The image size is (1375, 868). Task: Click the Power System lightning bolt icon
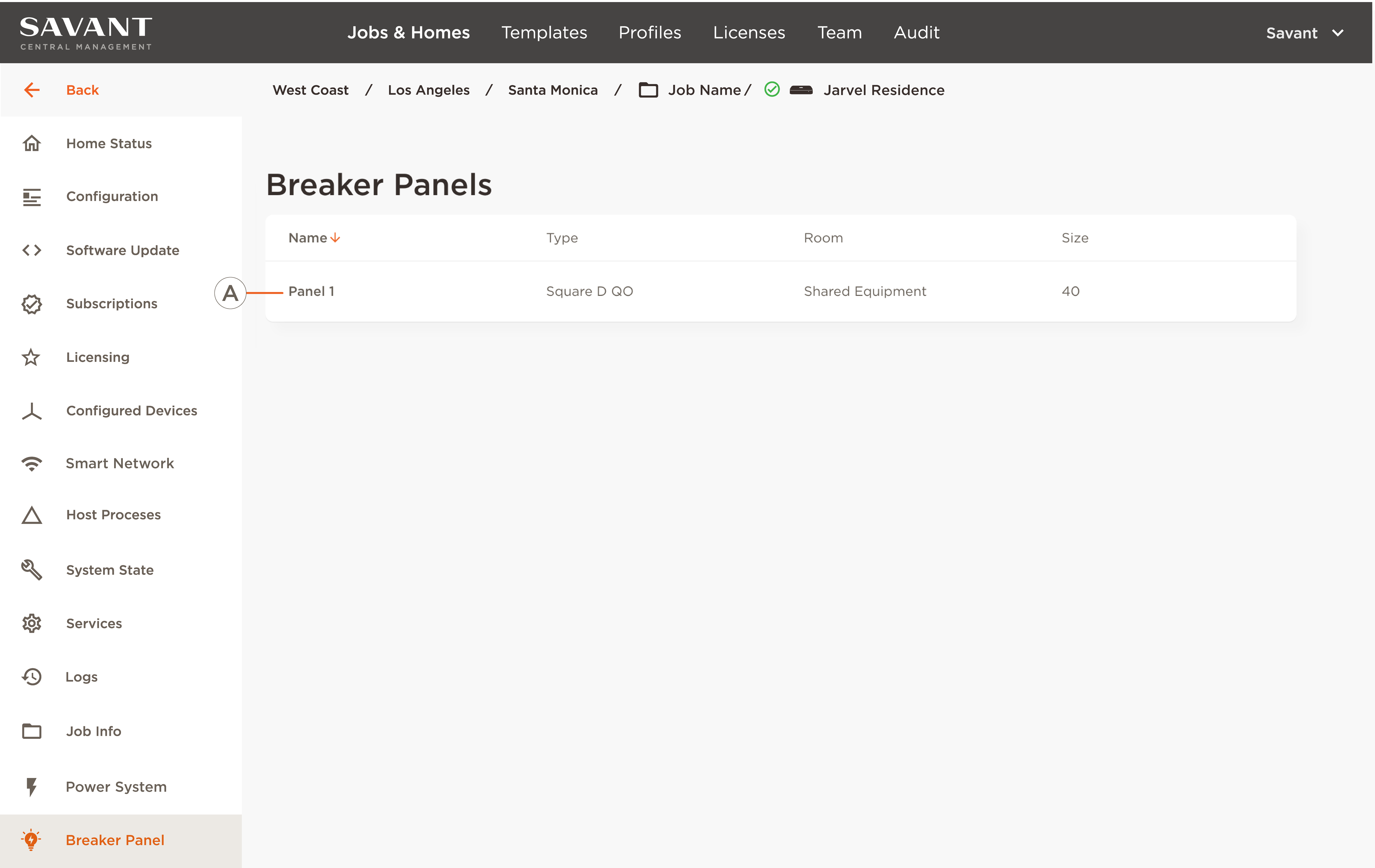pyautogui.click(x=31, y=786)
